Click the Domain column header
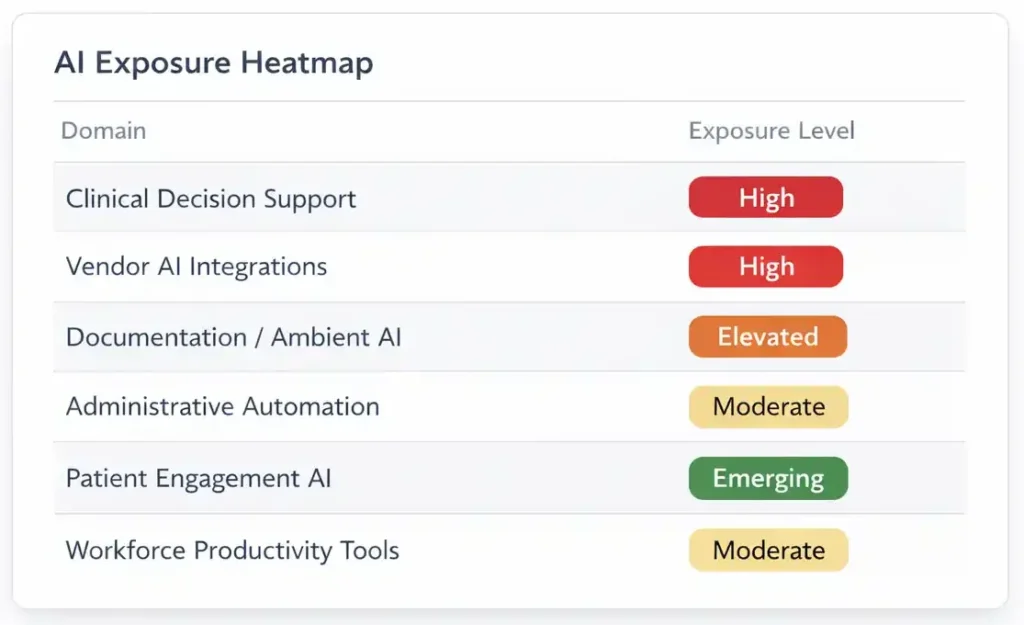The image size is (1024, 625). click(104, 131)
